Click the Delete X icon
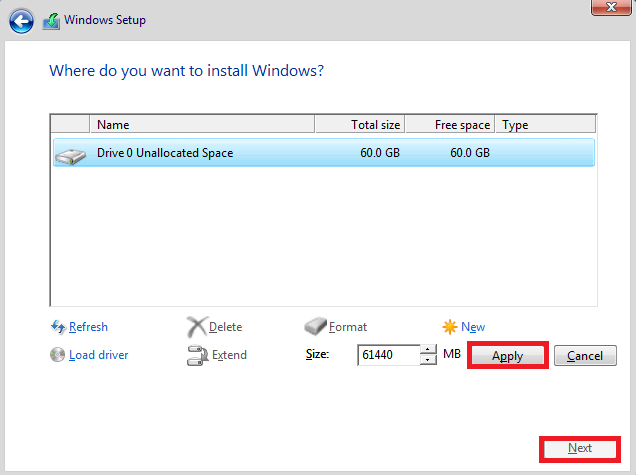Screen dimensions: 636x475 (x=197, y=327)
